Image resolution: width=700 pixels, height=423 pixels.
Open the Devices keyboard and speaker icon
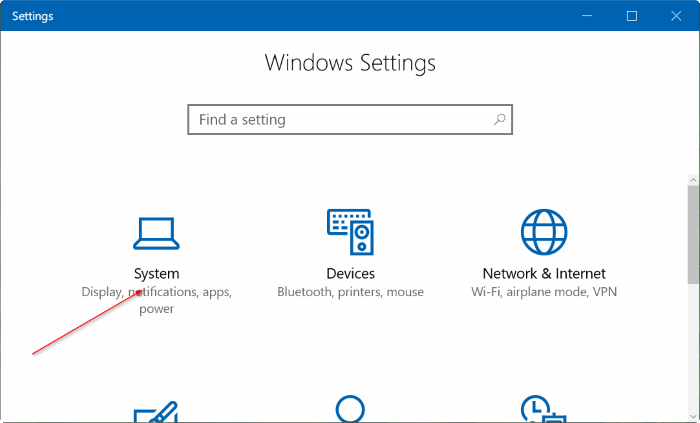350,232
